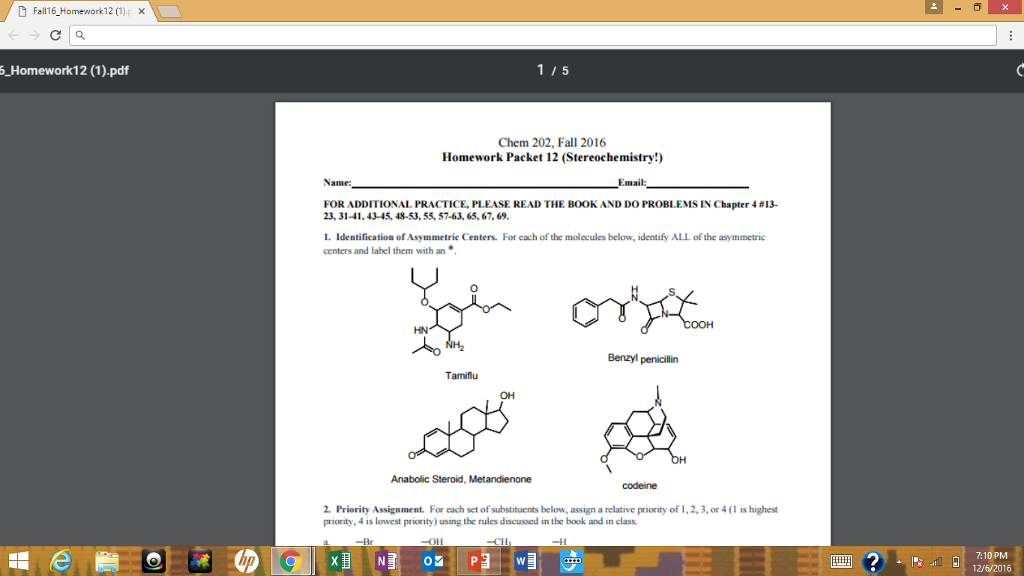Open the Chrome three-dot menu
This screenshot has width=1024, height=576.
click(1010, 35)
